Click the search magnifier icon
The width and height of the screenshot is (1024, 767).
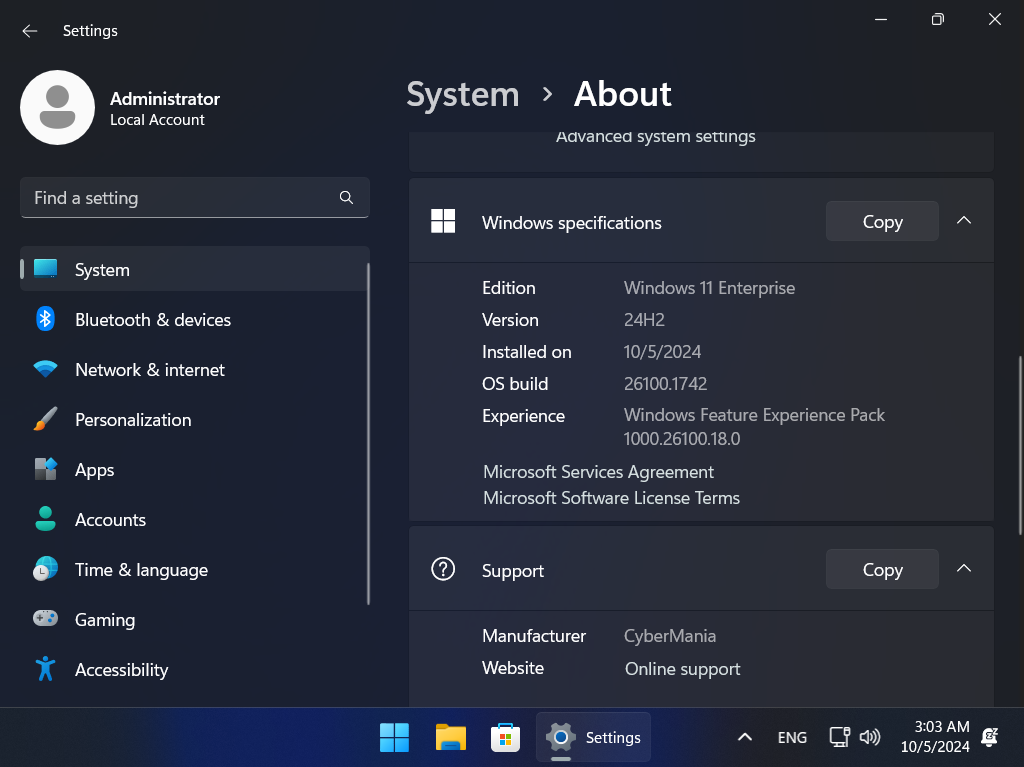click(x=346, y=197)
